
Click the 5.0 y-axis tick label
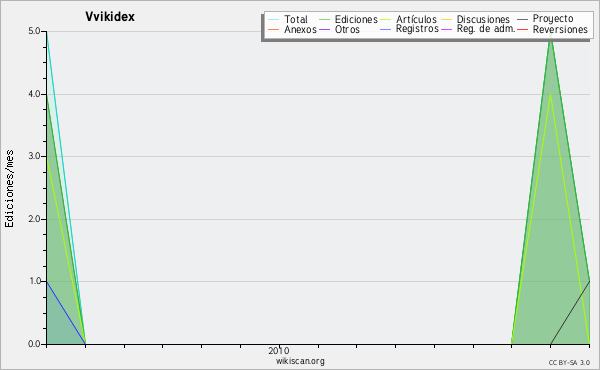34,31
